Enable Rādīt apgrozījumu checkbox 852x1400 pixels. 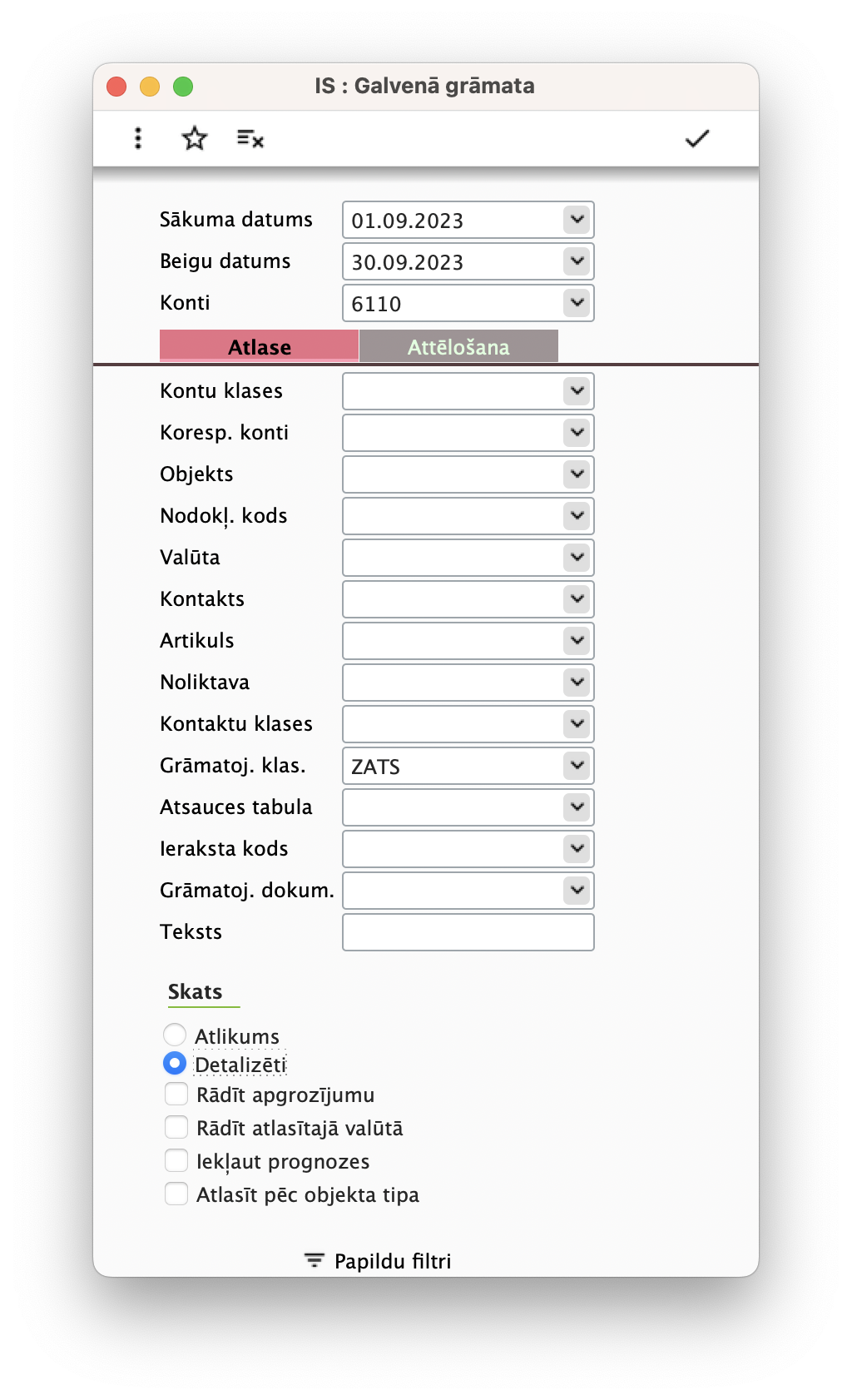176,1094
